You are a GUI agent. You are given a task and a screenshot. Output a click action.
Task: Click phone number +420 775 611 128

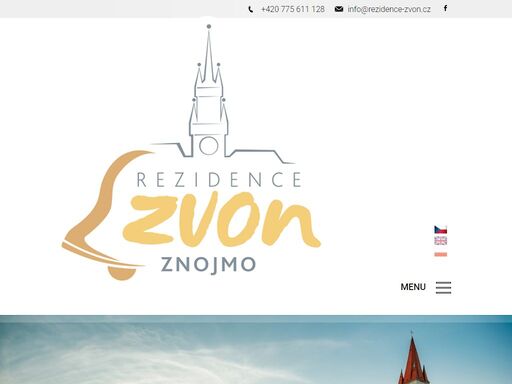293,9
